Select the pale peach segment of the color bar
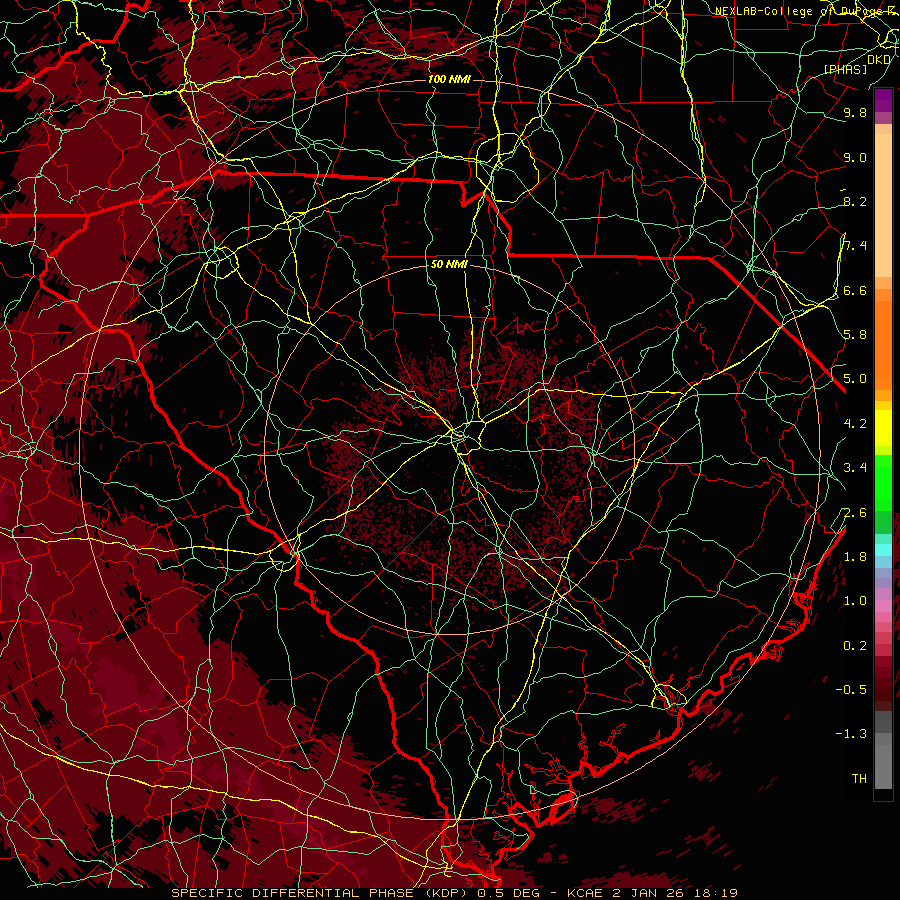The width and height of the screenshot is (900, 900). 883,205
